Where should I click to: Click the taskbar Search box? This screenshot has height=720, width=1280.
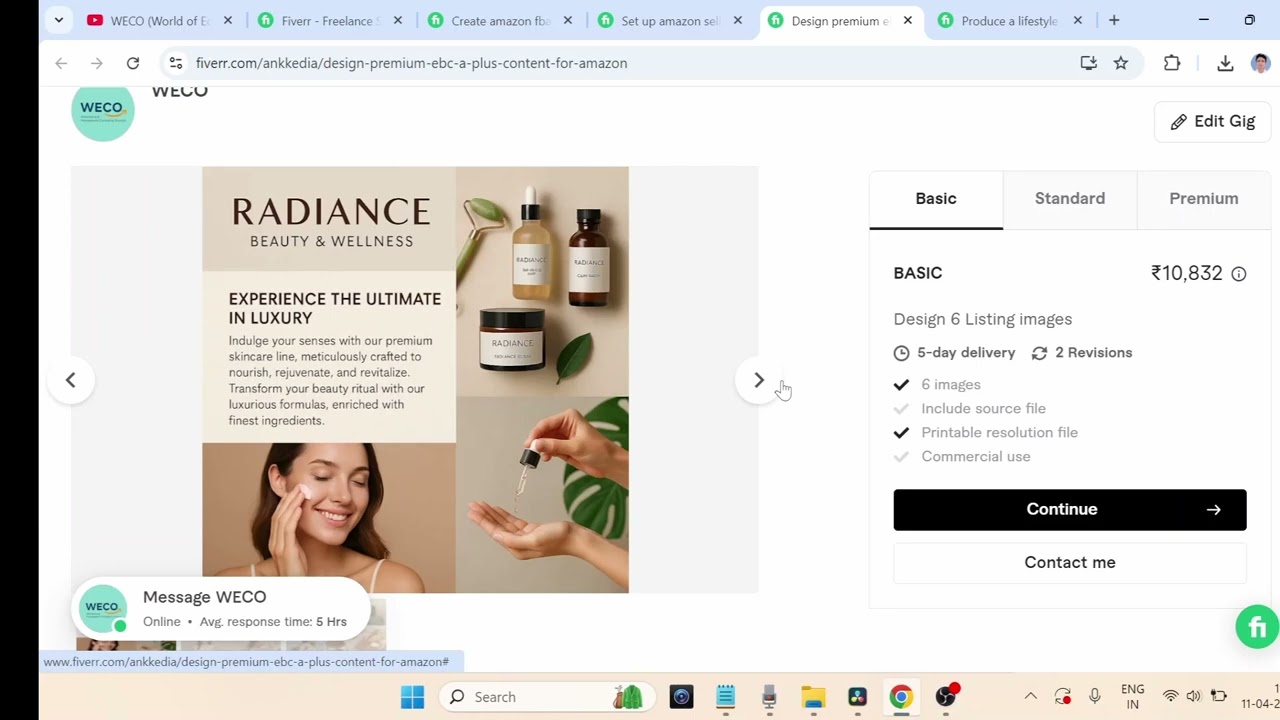[x=548, y=697]
